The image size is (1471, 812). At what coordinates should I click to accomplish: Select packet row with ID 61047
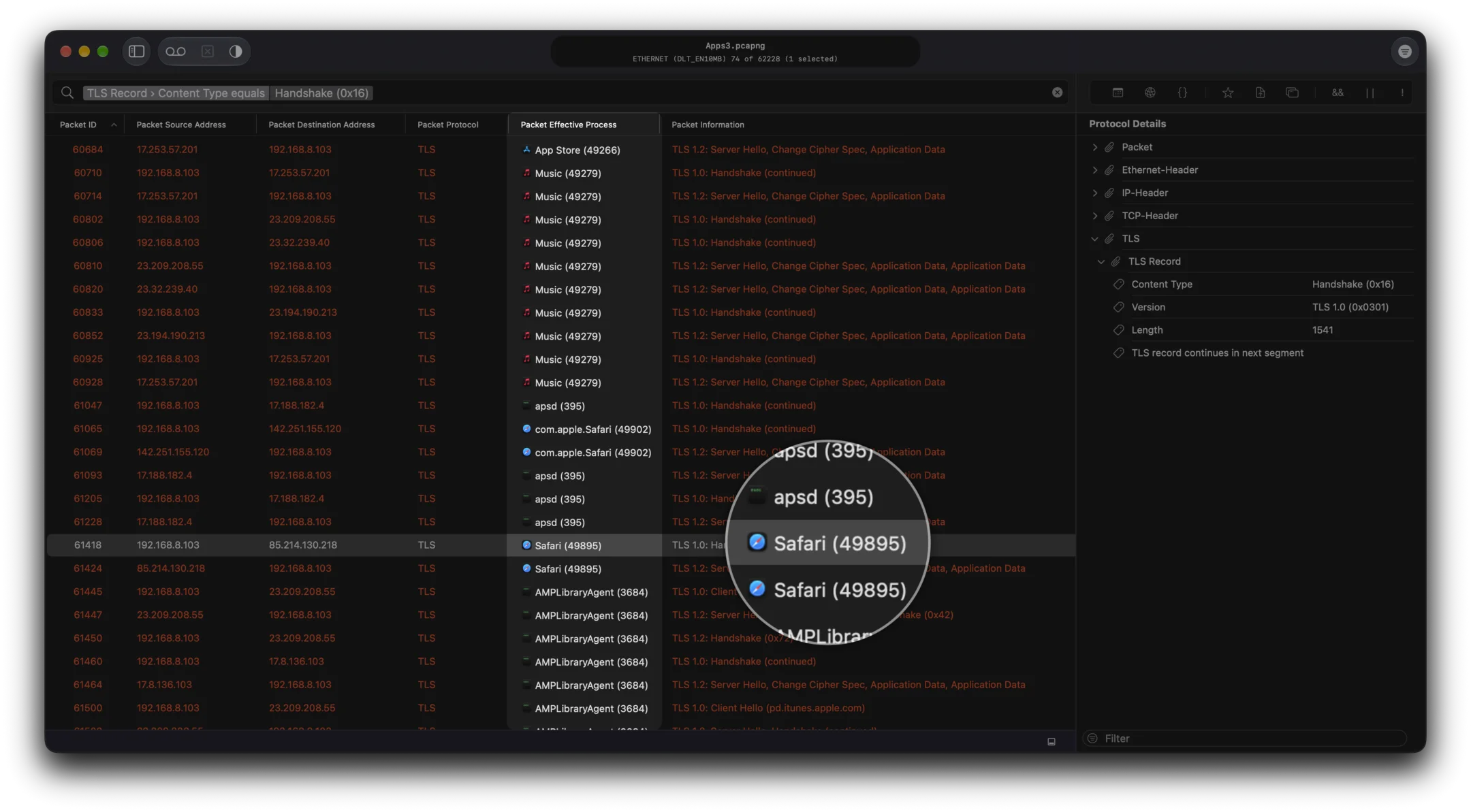pos(560,406)
